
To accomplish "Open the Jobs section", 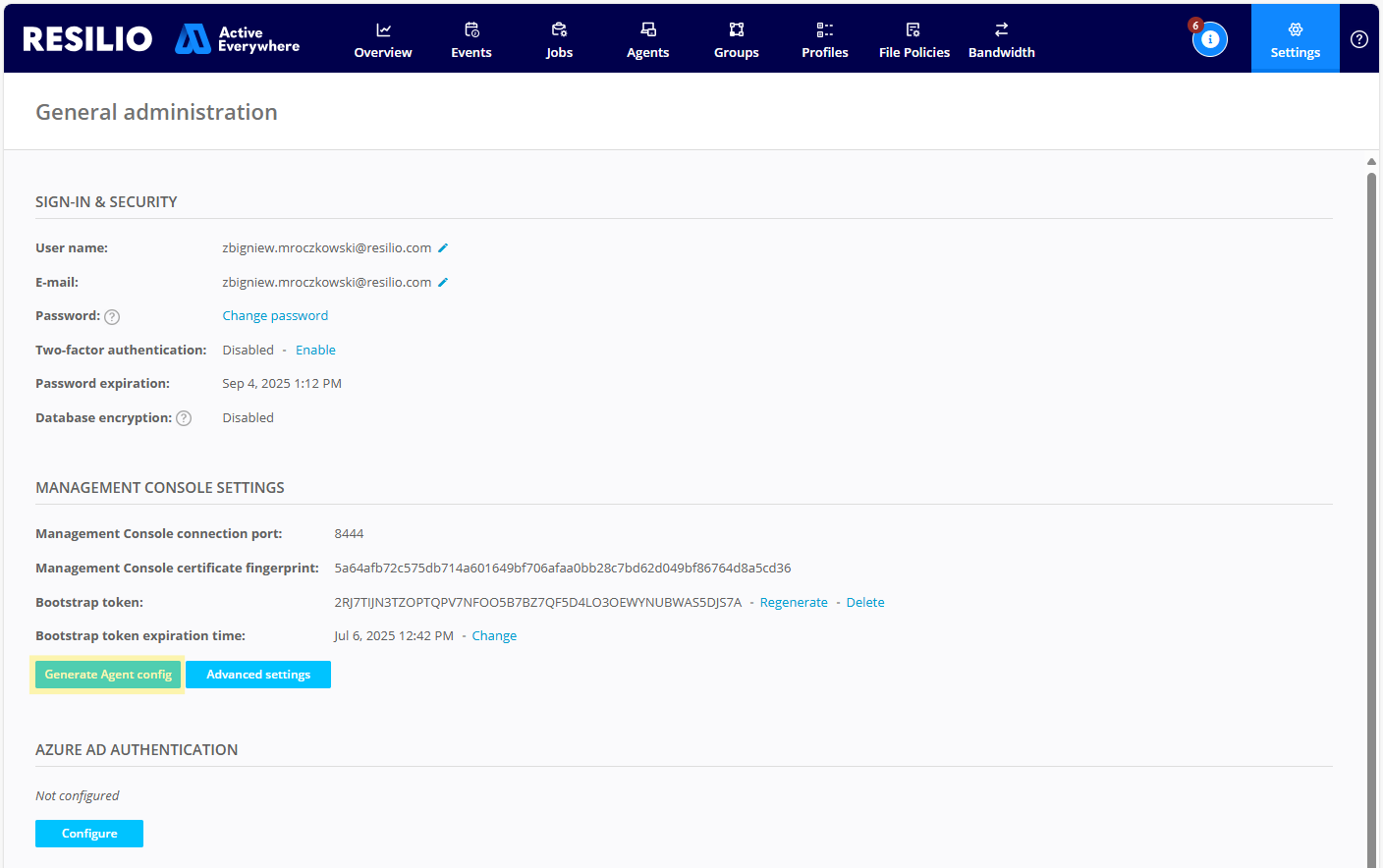I will [559, 40].
